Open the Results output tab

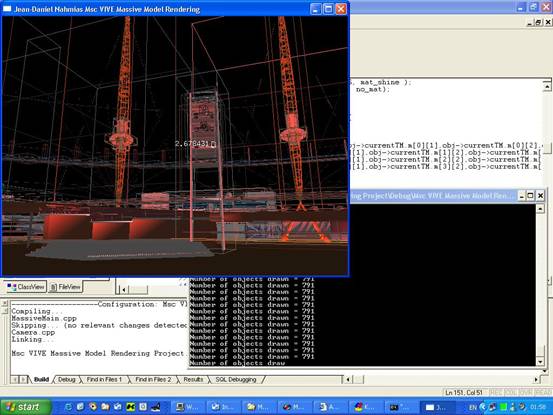[193, 379]
